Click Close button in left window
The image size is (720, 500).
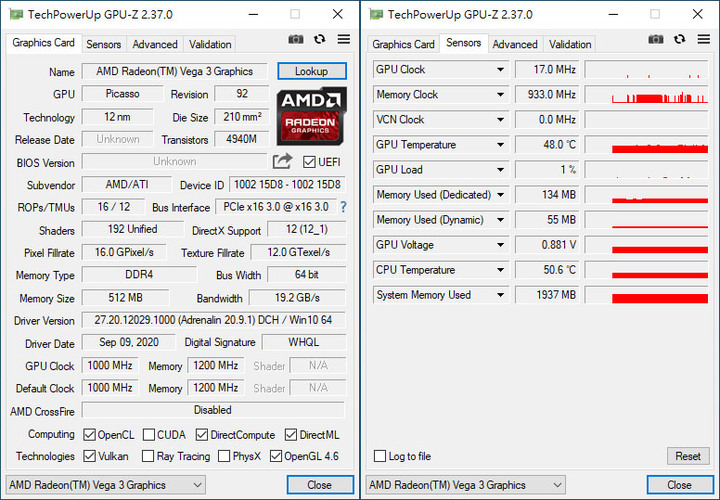320,485
